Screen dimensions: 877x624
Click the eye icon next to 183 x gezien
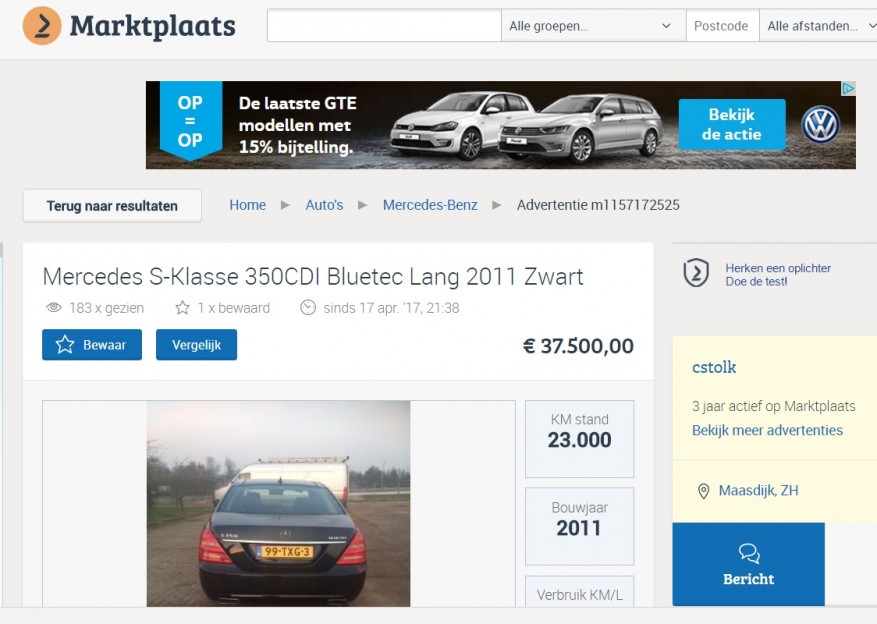pos(54,308)
